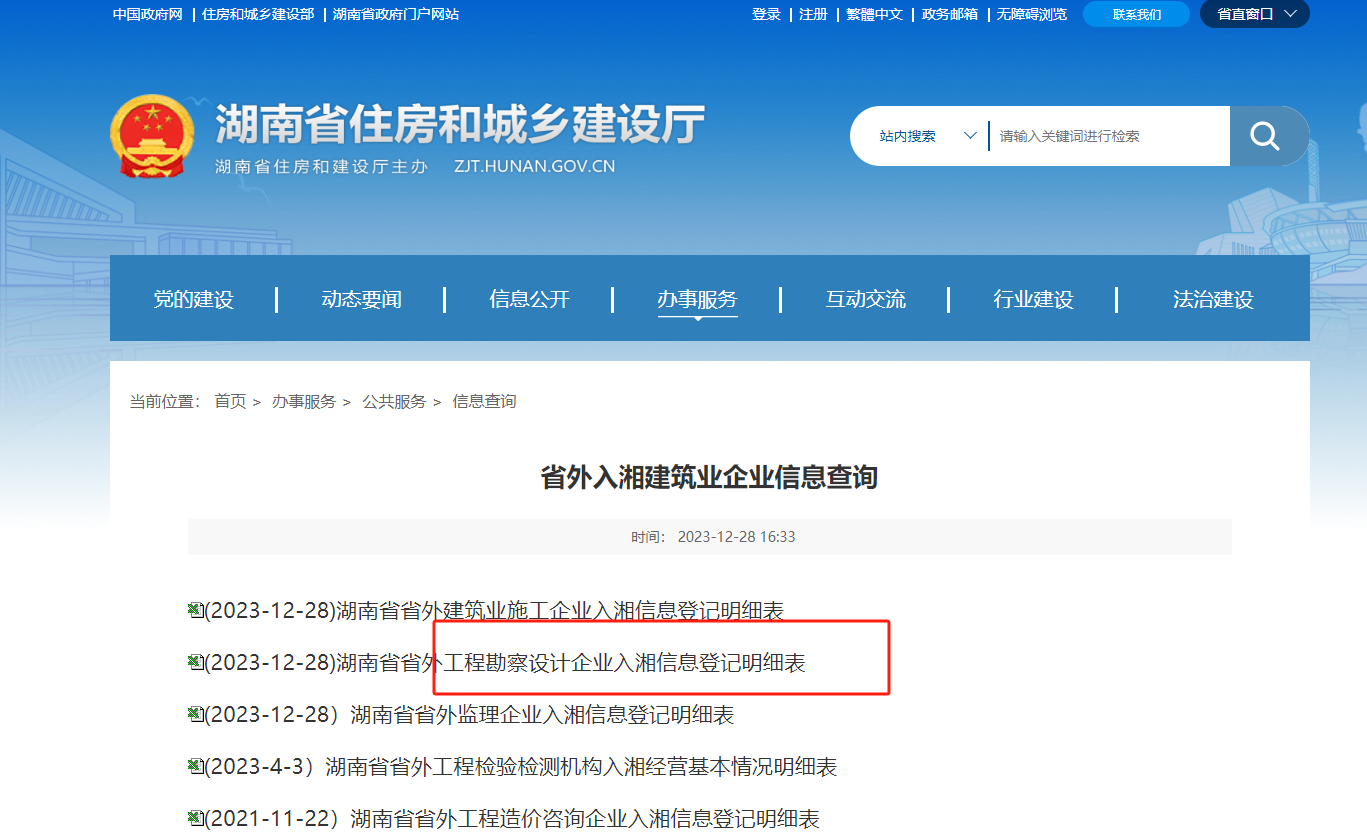Click the timestamp 2023-12-28 16:33
Viewport: 1367px width, 832px height.
click(736, 537)
